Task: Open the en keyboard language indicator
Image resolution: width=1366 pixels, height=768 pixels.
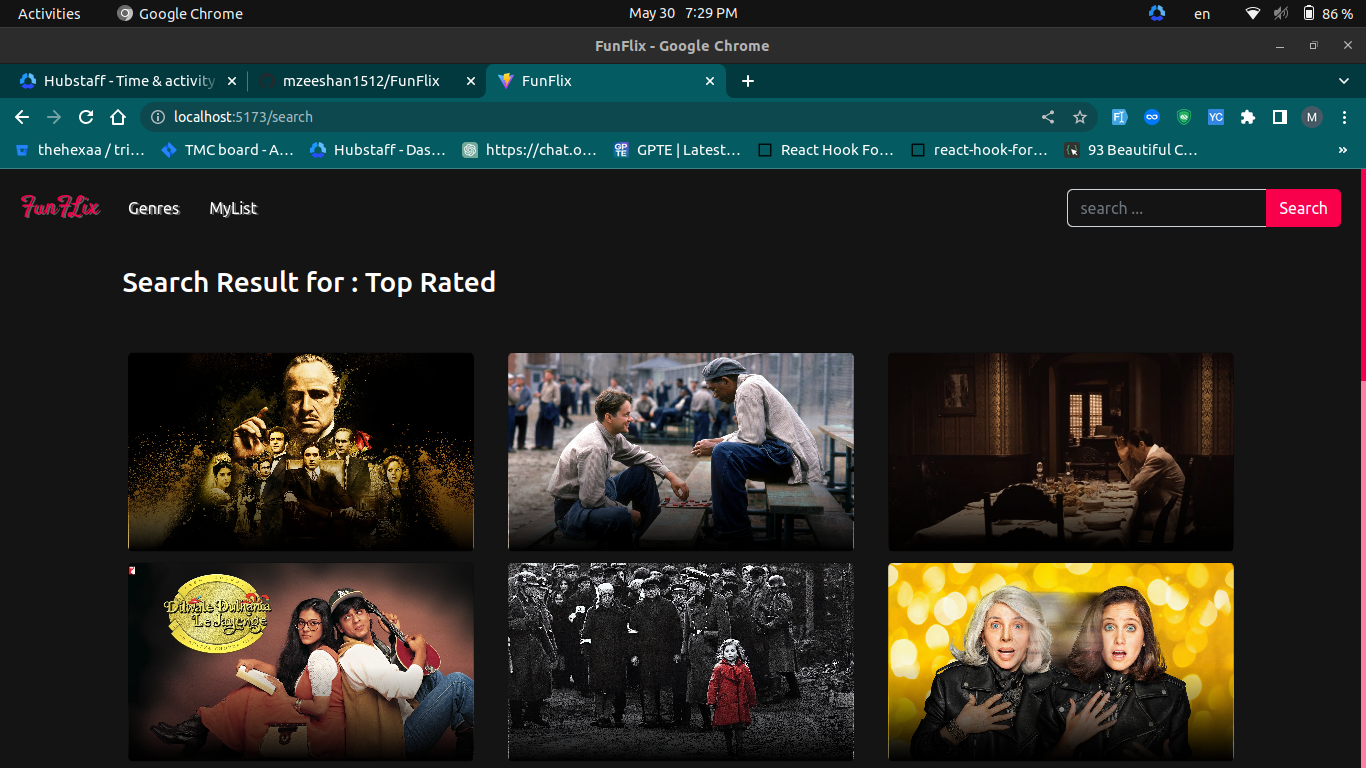Action: [1202, 13]
